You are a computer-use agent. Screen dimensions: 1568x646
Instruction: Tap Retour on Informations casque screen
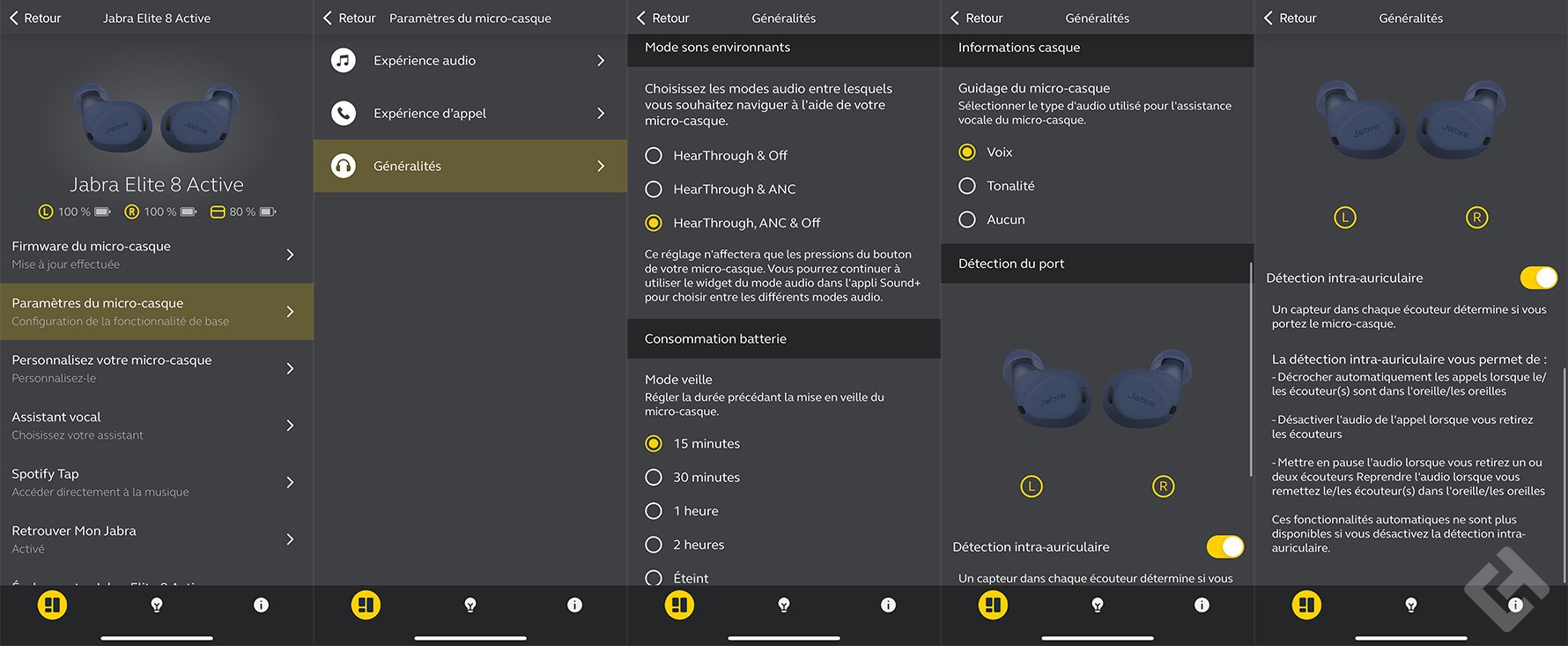coord(976,18)
